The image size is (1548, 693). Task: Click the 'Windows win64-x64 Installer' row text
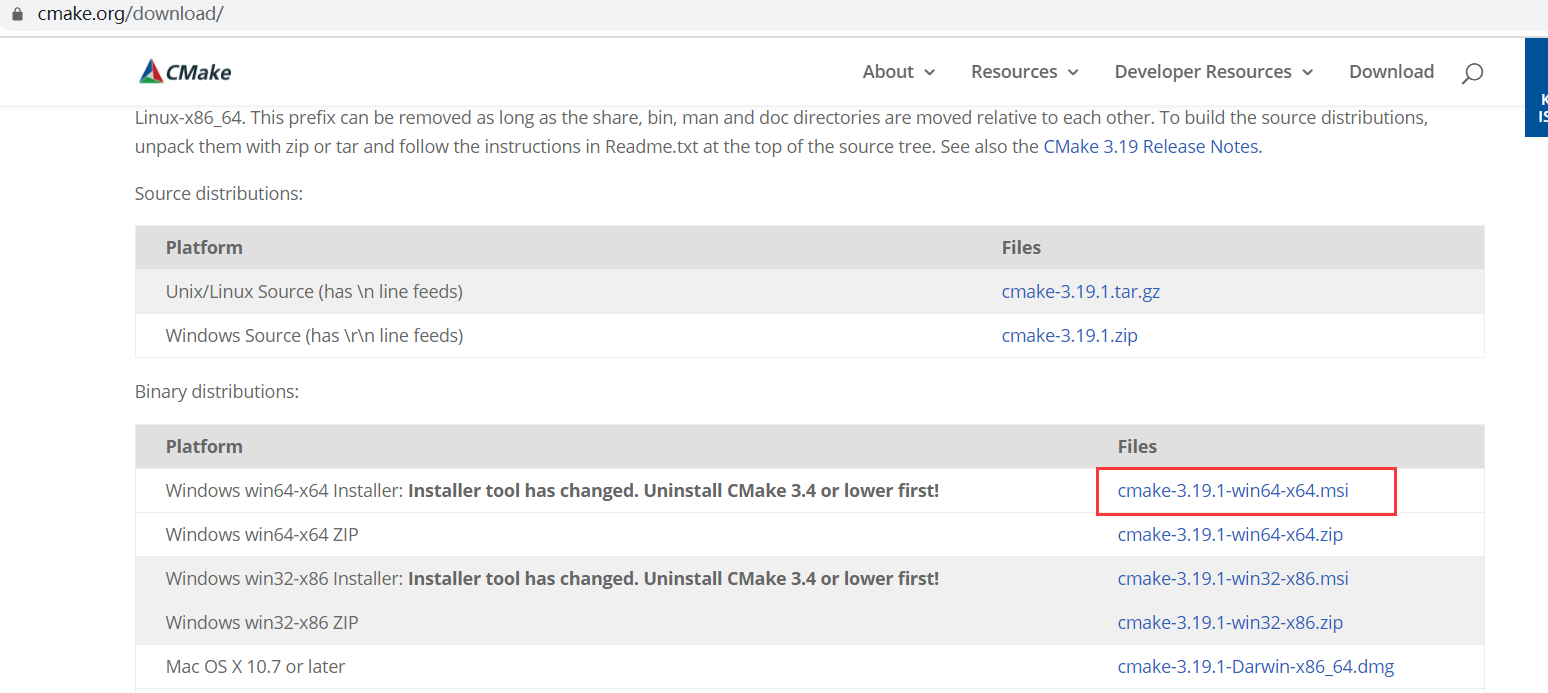coord(552,491)
